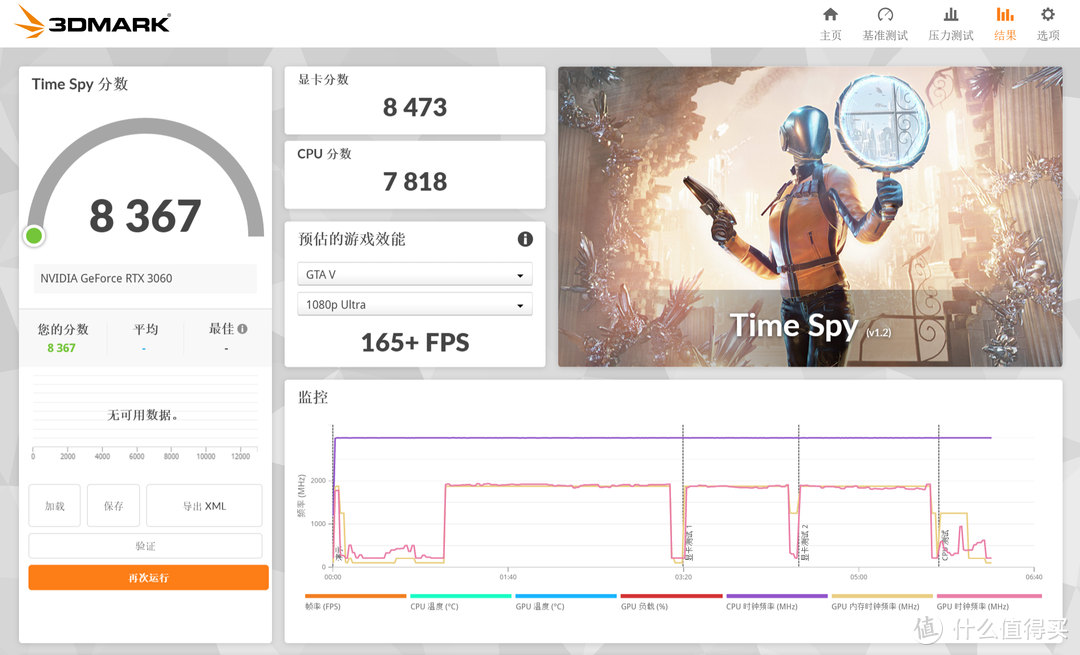Click the 加载 (Load) button
Screen dimensions: 1080x655
click(54, 506)
